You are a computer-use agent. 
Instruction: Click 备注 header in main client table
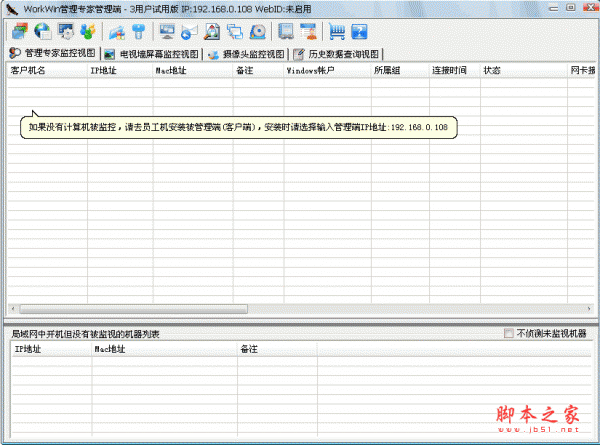coord(258,70)
